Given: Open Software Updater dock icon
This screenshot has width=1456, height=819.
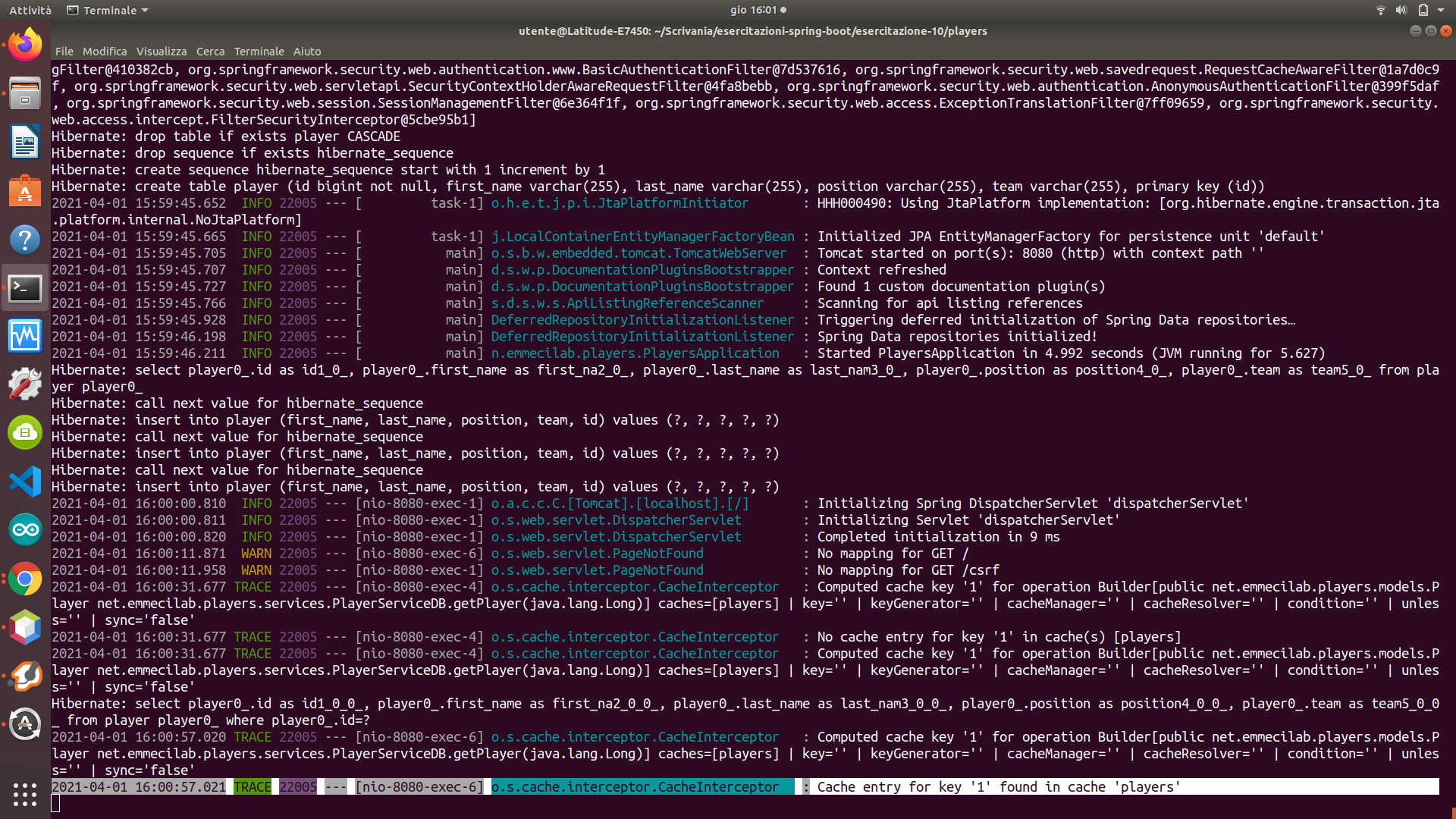Looking at the screenshot, I should (x=25, y=724).
